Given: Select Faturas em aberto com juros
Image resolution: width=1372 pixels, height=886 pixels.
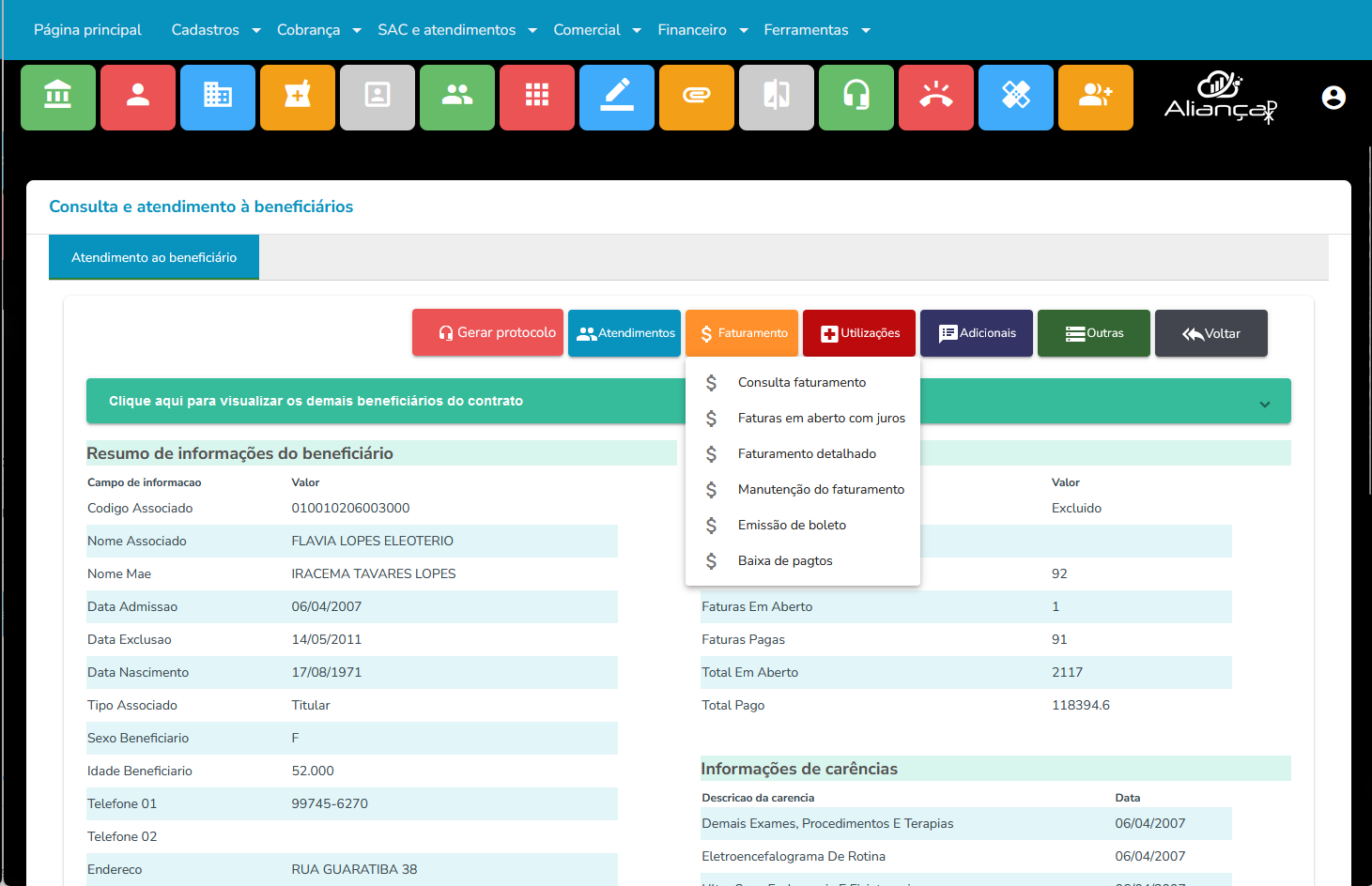Looking at the screenshot, I should [821, 419].
